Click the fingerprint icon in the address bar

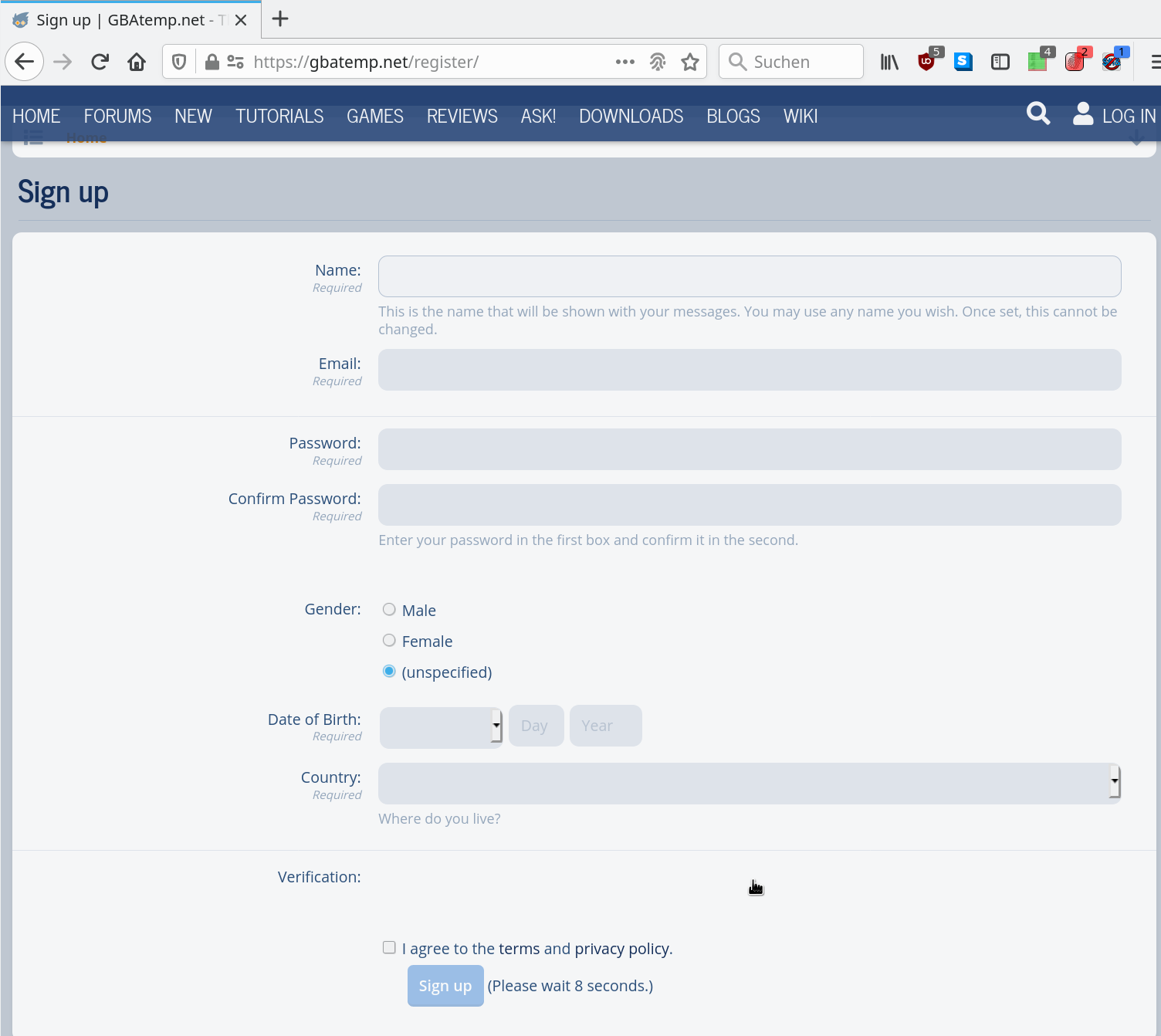658,62
